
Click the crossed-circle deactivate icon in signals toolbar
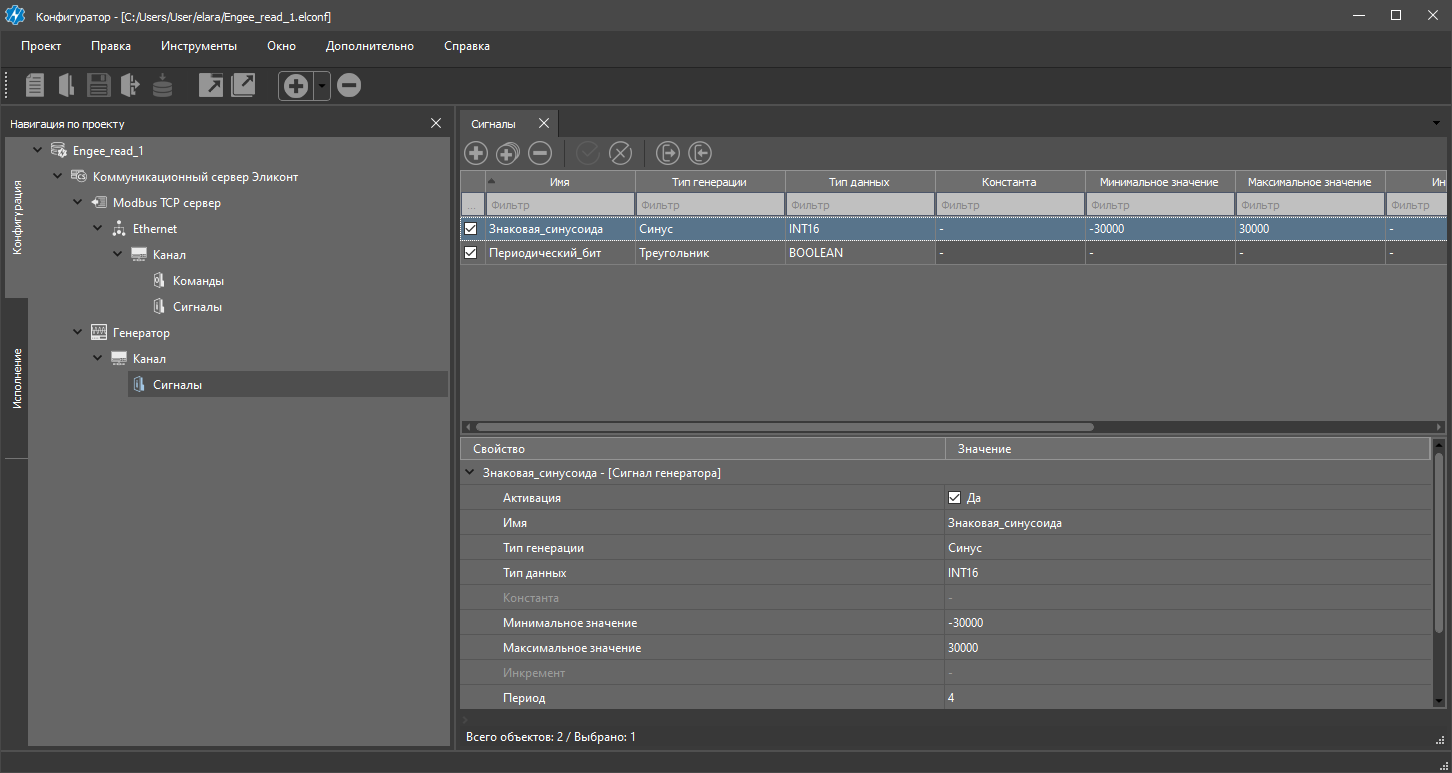(621, 153)
